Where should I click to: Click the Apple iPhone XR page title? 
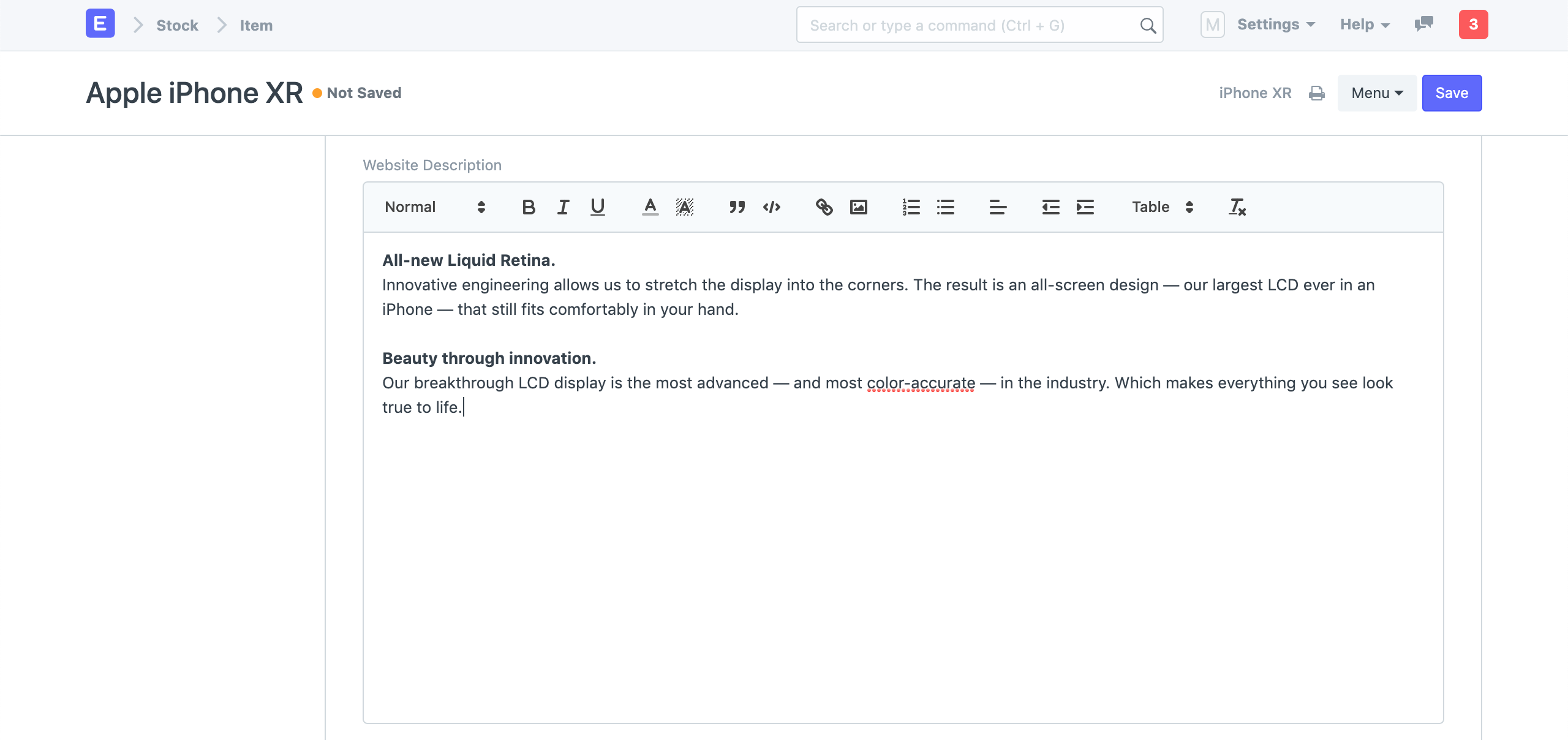[x=194, y=93]
